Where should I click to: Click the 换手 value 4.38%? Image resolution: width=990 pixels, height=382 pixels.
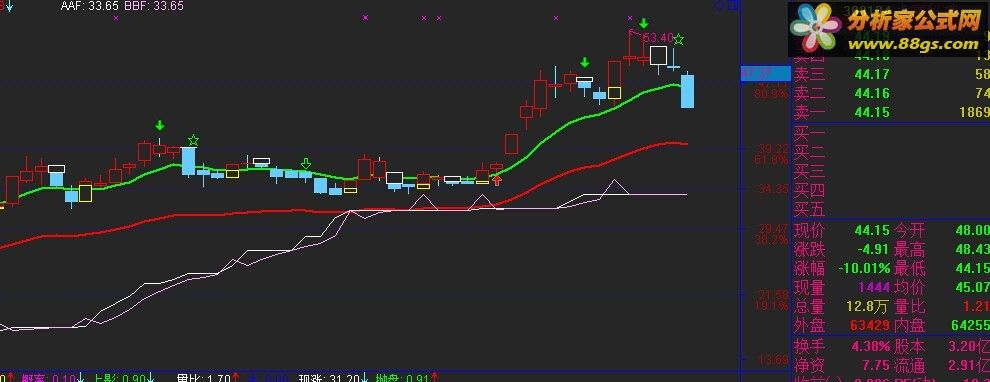pyautogui.click(x=870, y=347)
